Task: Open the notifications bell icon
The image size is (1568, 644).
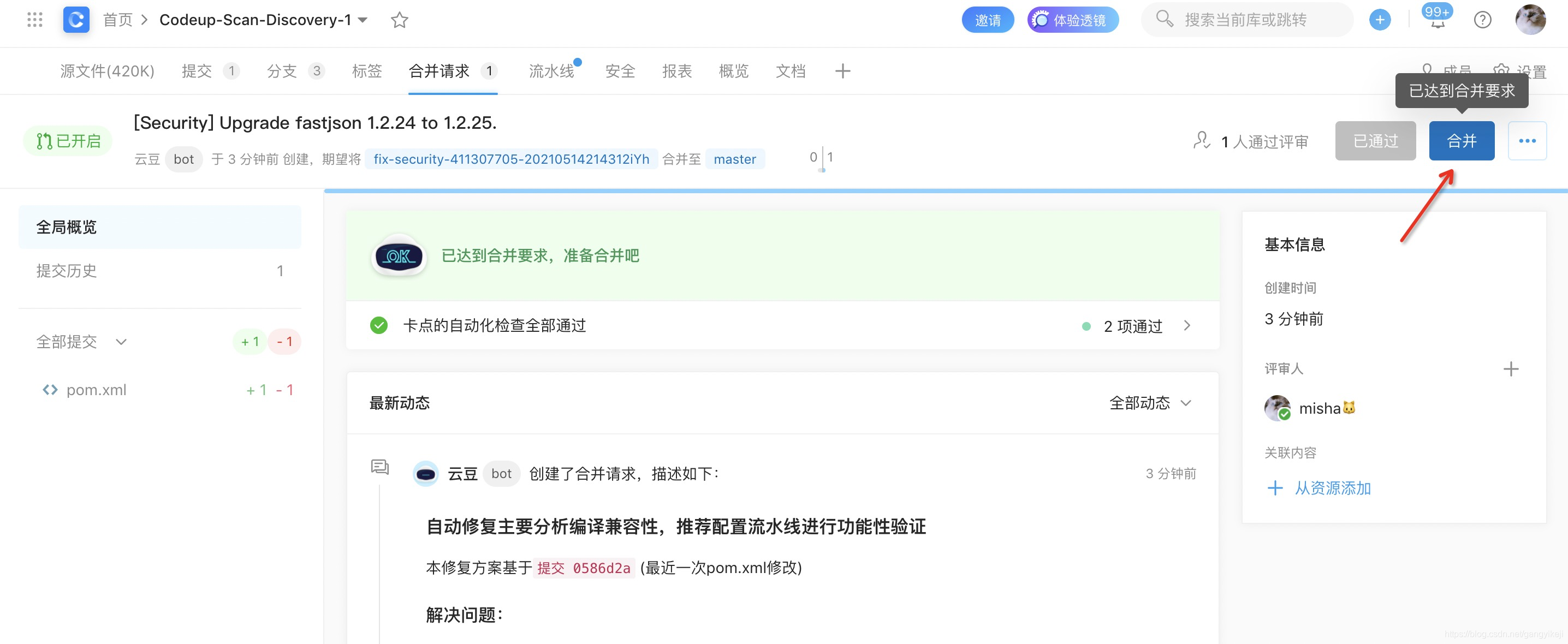Action: (x=1438, y=20)
